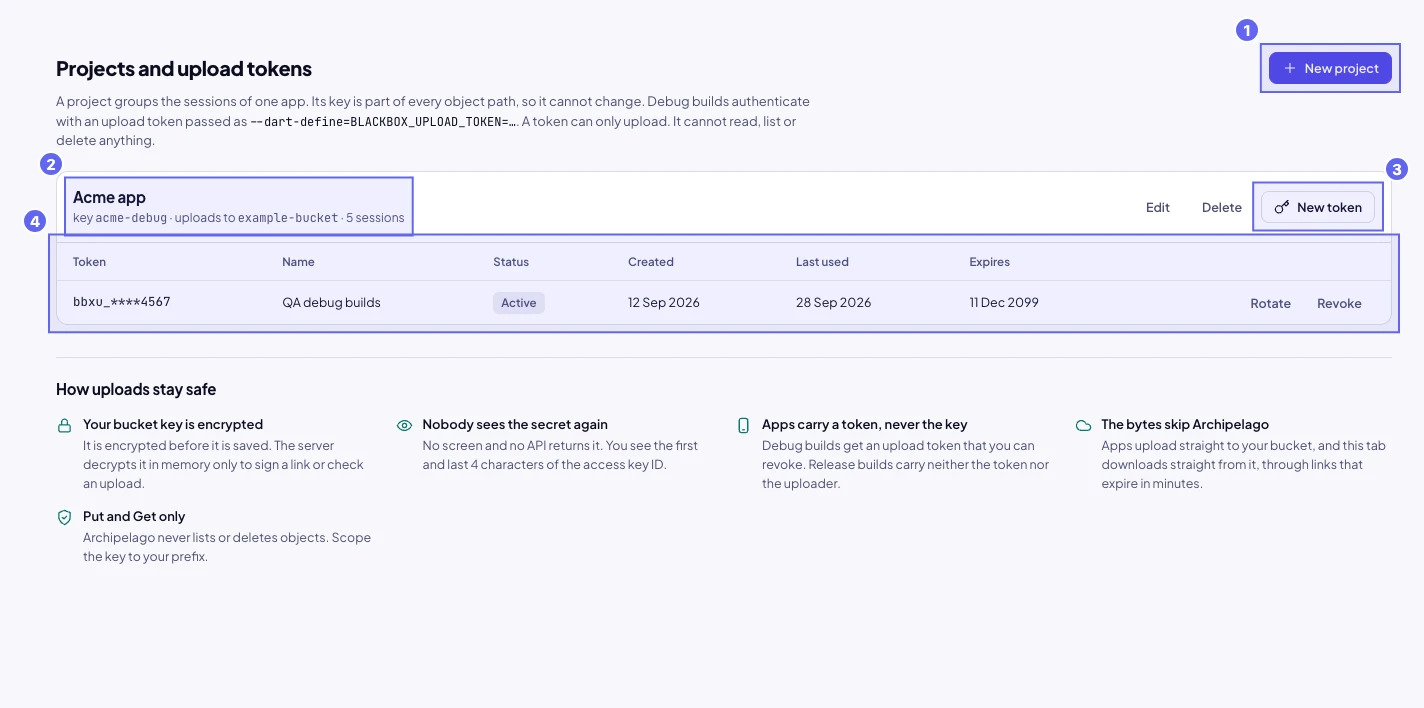Click the dart-define BLACKBOX_UPLOAD_TOKEN code snippet
This screenshot has height=708, width=1424.
pyautogui.click(x=384, y=121)
